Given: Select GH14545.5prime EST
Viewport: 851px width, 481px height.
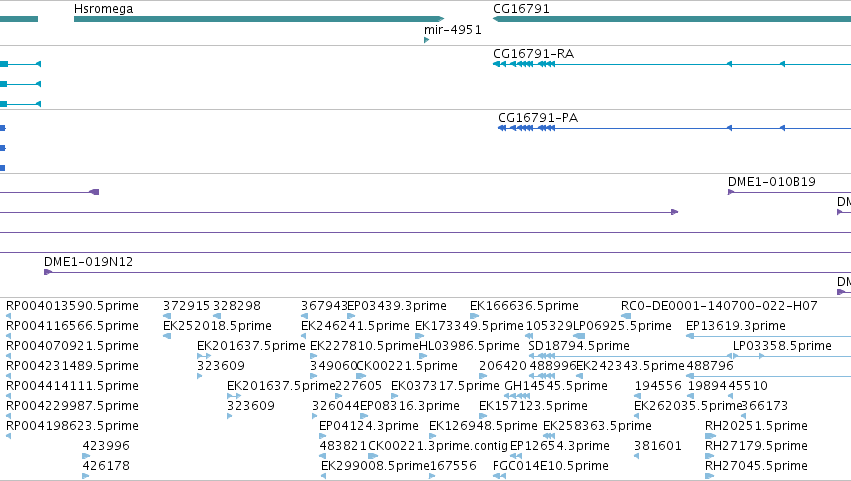Looking at the screenshot, I should click(x=556, y=386).
